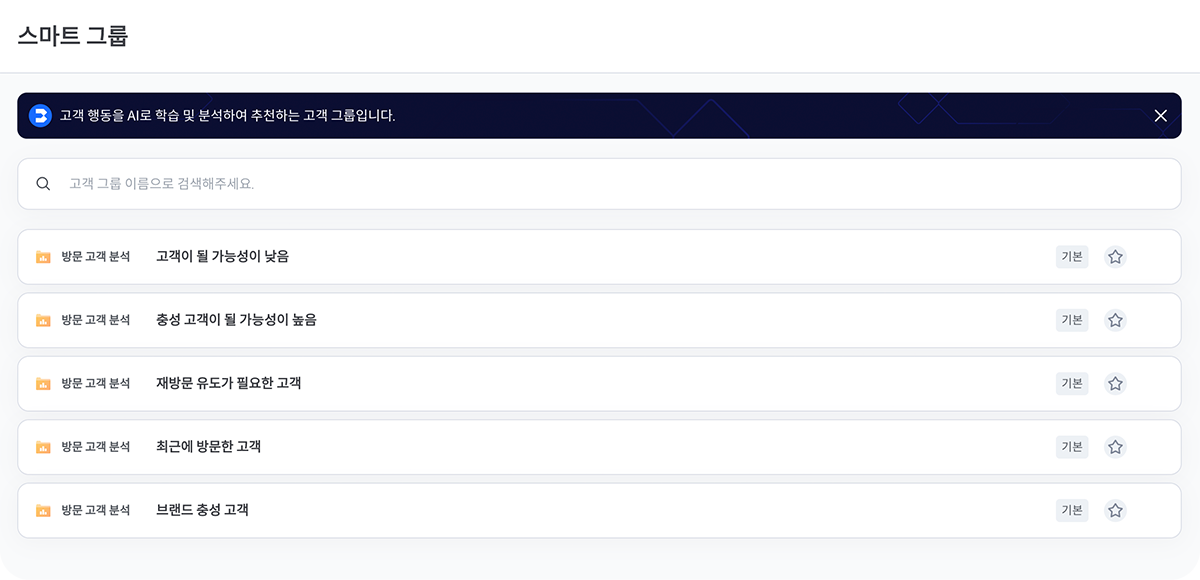Click '기본' tag on '브랜드 충성 고객' row
The width and height of the screenshot is (1200, 580).
1072,510
